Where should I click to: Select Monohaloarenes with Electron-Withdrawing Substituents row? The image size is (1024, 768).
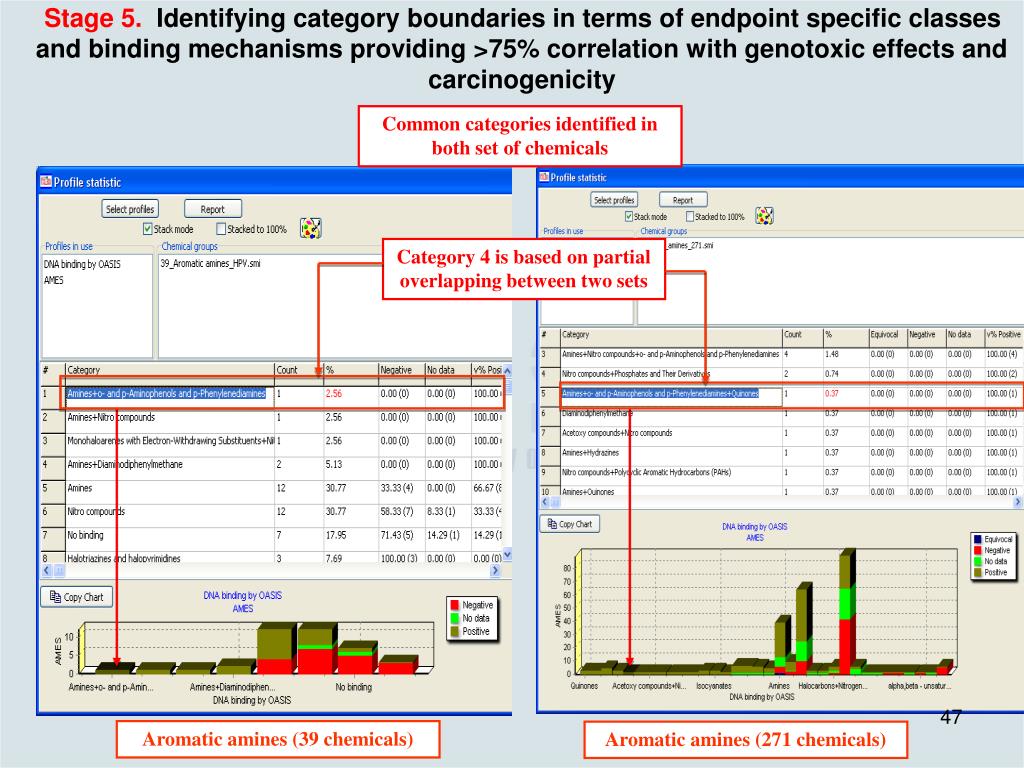click(x=271, y=441)
